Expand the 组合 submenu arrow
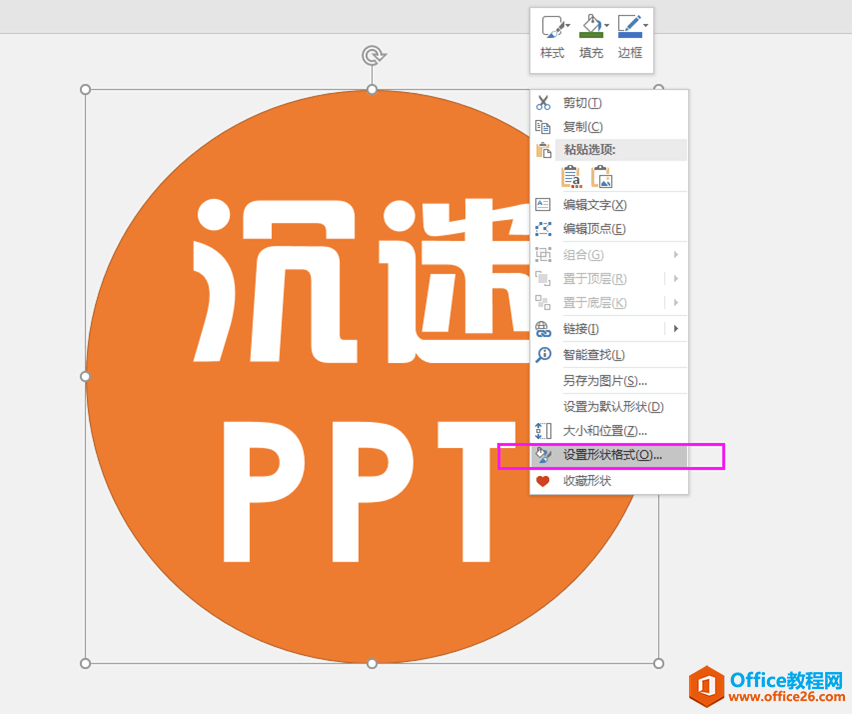 coord(677,253)
